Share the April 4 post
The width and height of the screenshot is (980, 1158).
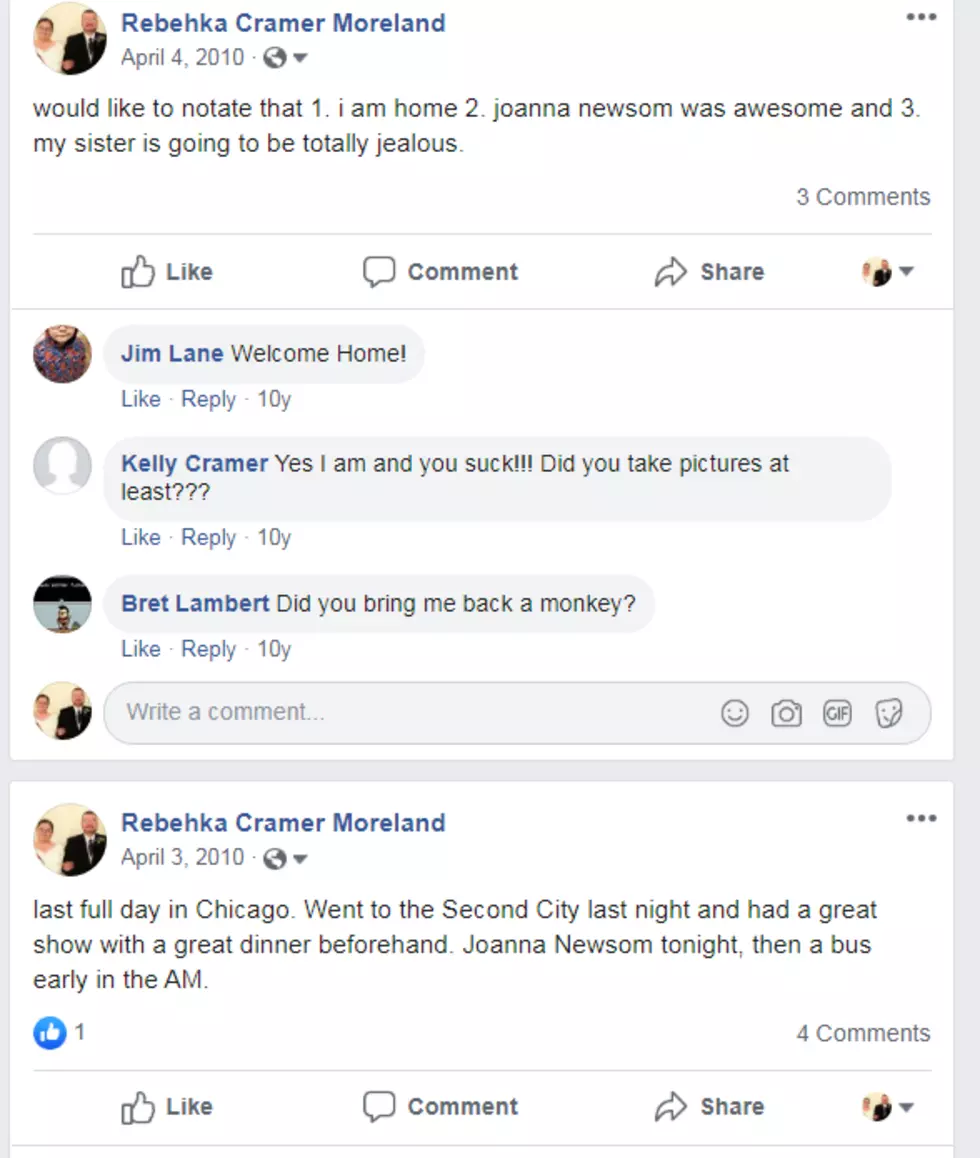[709, 272]
